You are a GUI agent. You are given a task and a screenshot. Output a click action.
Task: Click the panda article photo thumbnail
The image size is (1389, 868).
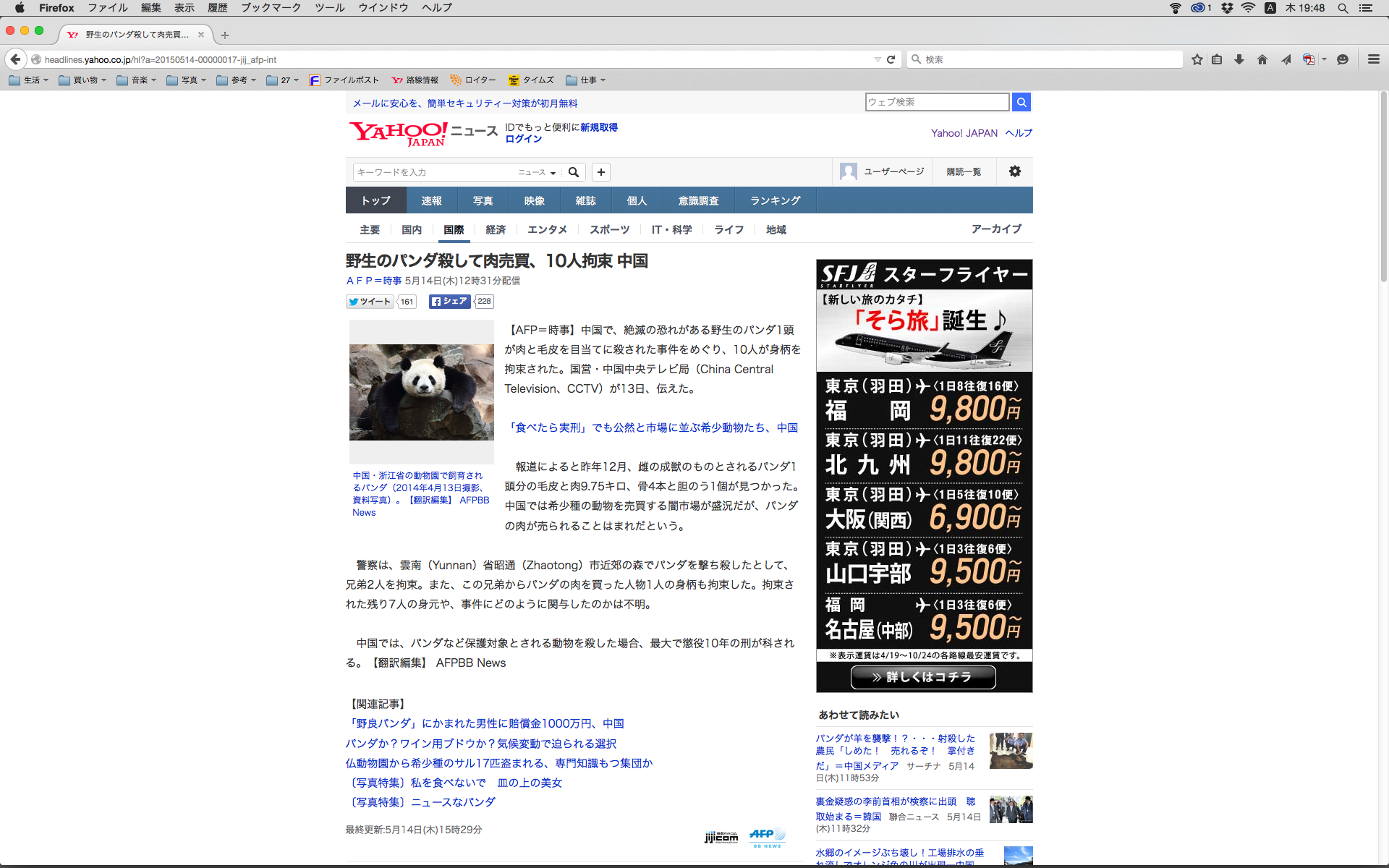[x=421, y=392]
